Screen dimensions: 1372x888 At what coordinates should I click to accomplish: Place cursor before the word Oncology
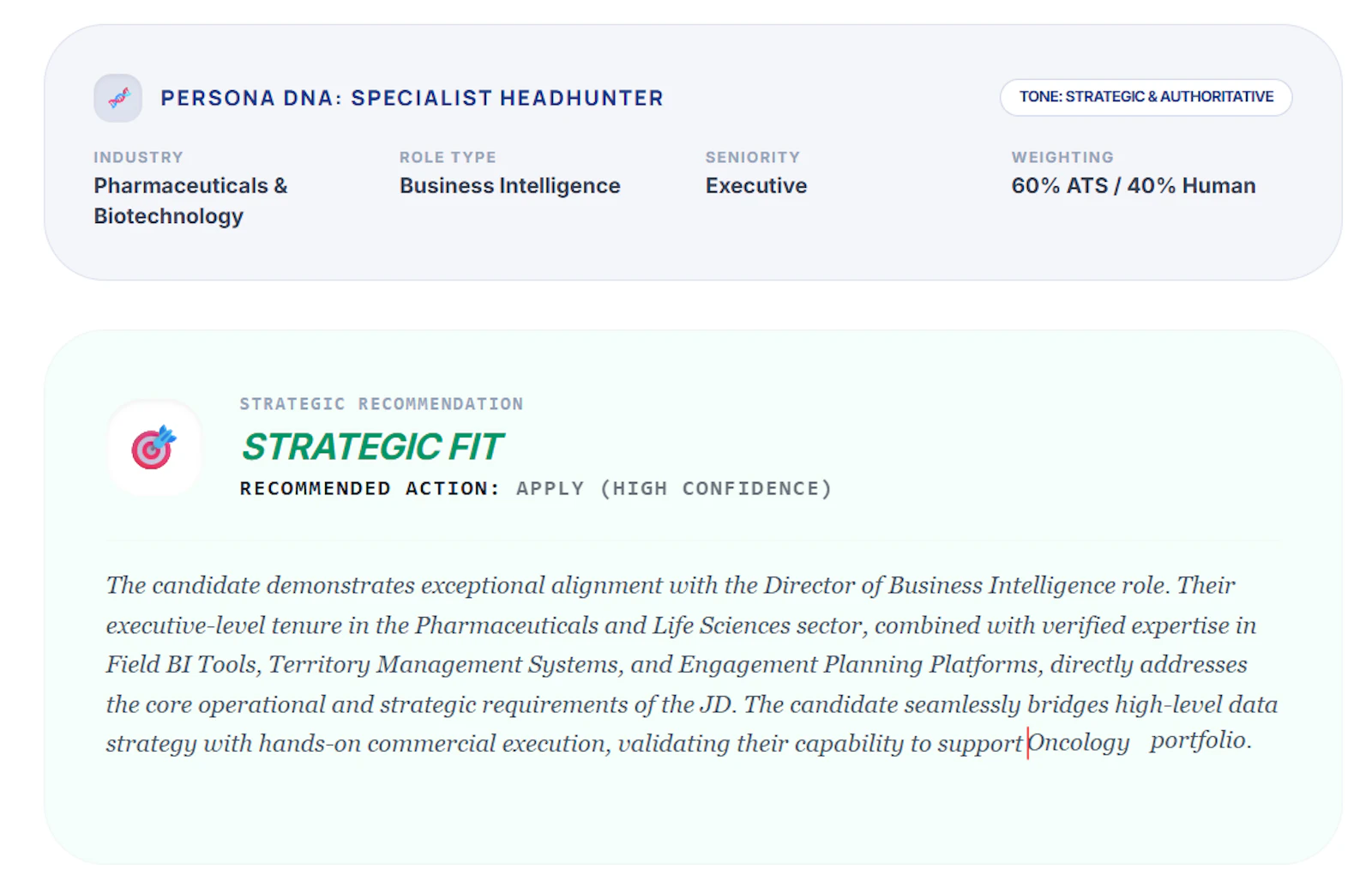pos(1028,742)
